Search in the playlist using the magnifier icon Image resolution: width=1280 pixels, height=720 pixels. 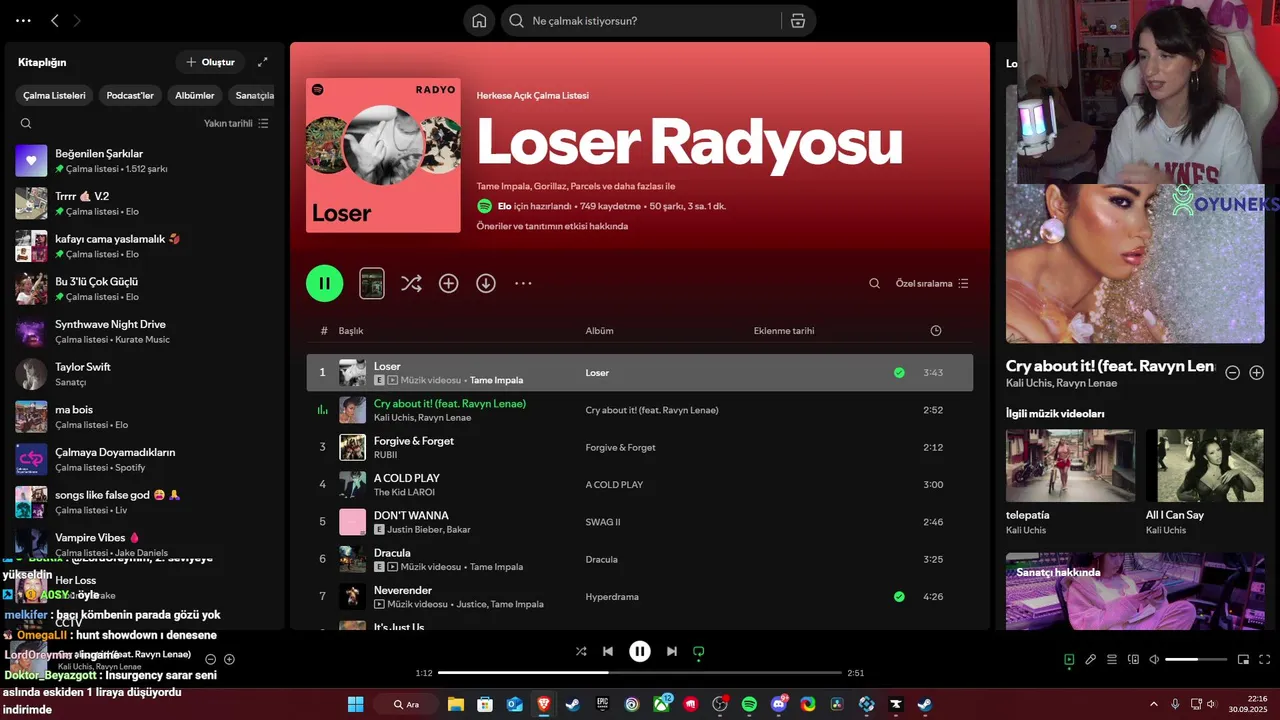tap(874, 284)
